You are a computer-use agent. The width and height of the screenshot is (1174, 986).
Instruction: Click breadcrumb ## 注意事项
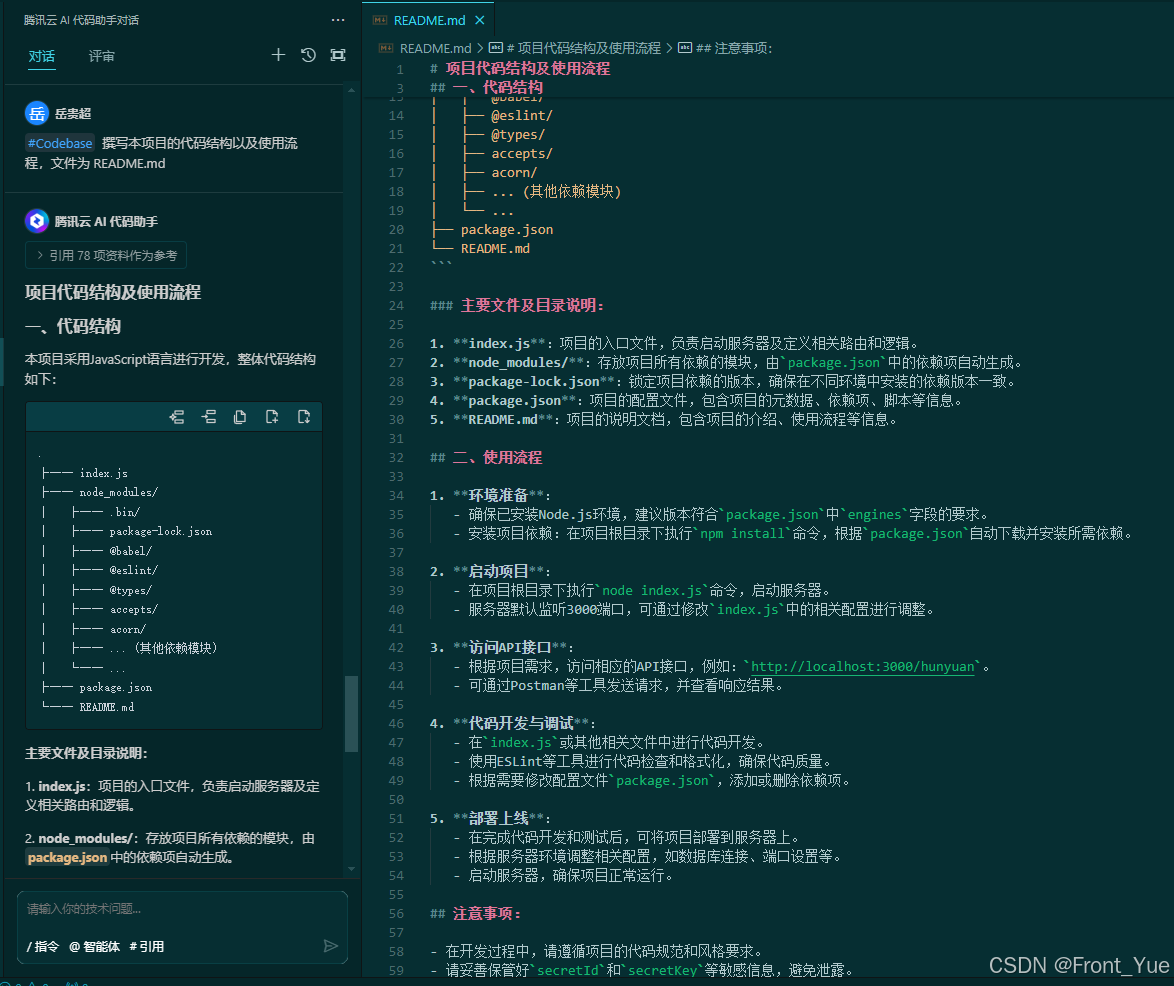coord(734,48)
